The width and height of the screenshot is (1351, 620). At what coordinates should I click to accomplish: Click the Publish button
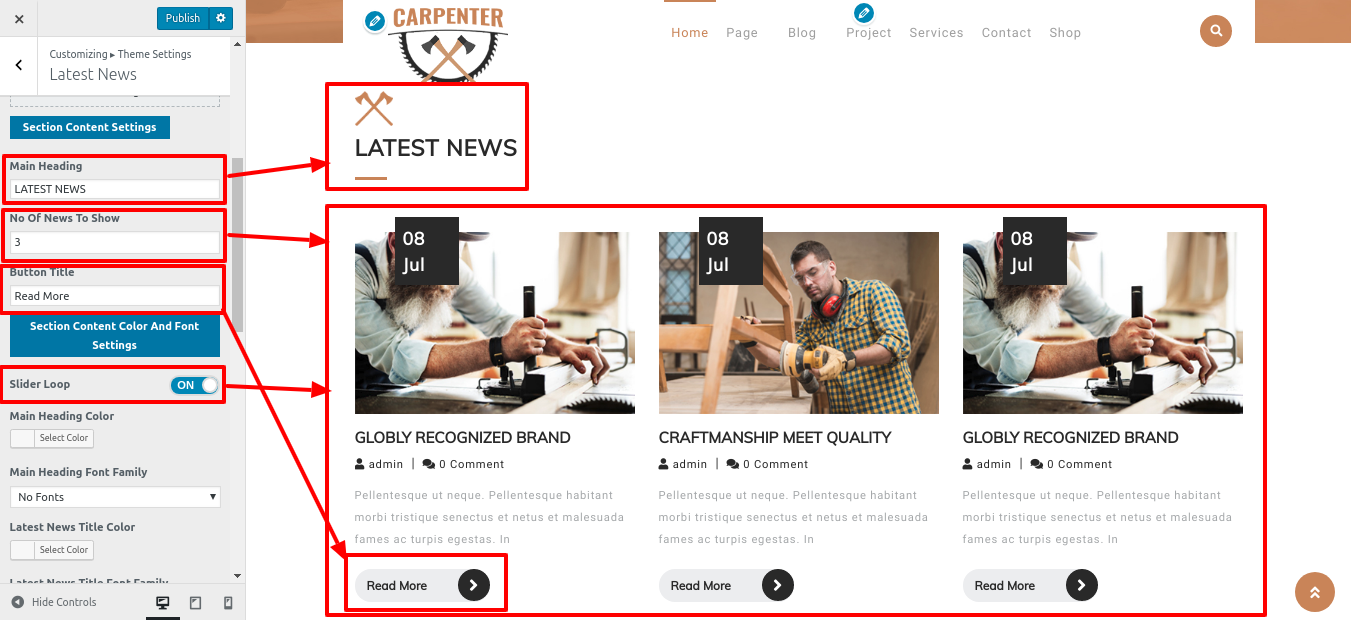(x=183, y=18)
